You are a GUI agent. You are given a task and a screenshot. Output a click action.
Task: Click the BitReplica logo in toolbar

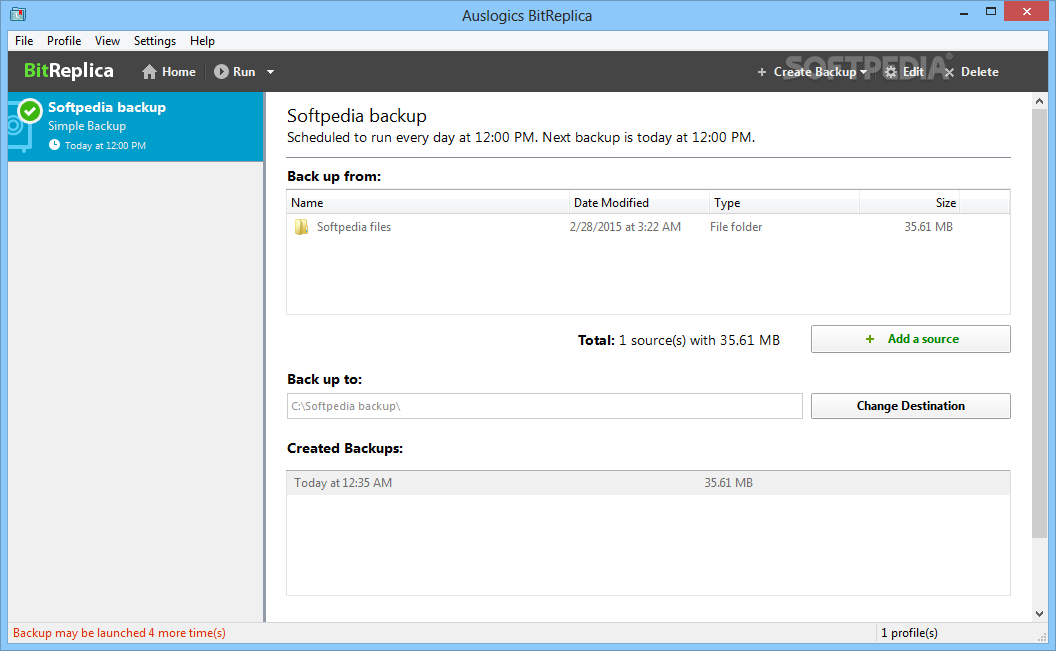coord(69,71)
